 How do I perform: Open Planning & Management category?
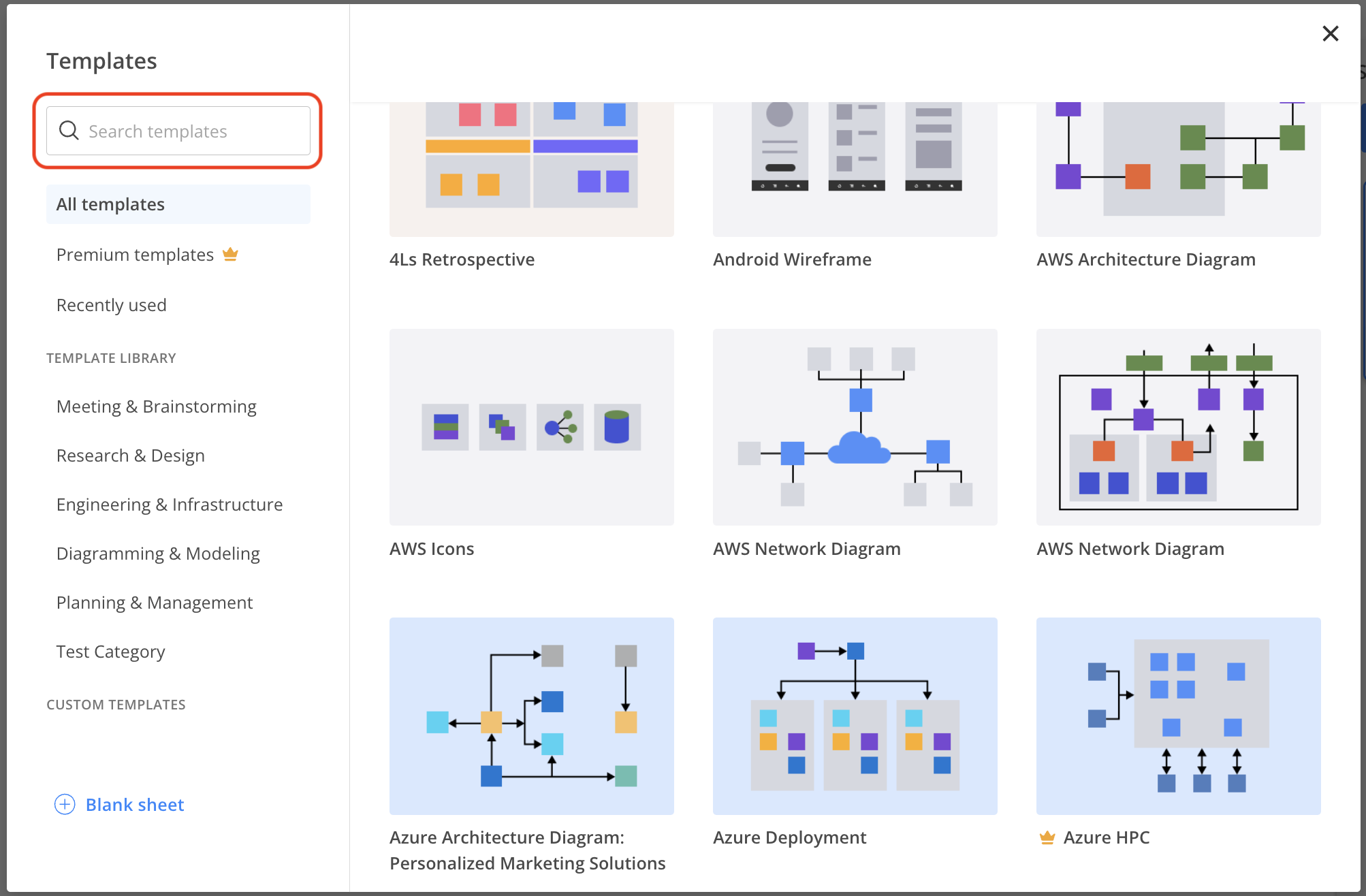[x=155, y=603]
